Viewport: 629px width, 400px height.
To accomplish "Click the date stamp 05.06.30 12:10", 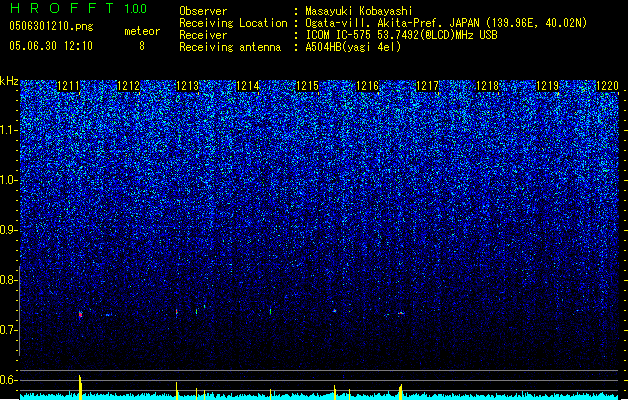I will point(51,46).
